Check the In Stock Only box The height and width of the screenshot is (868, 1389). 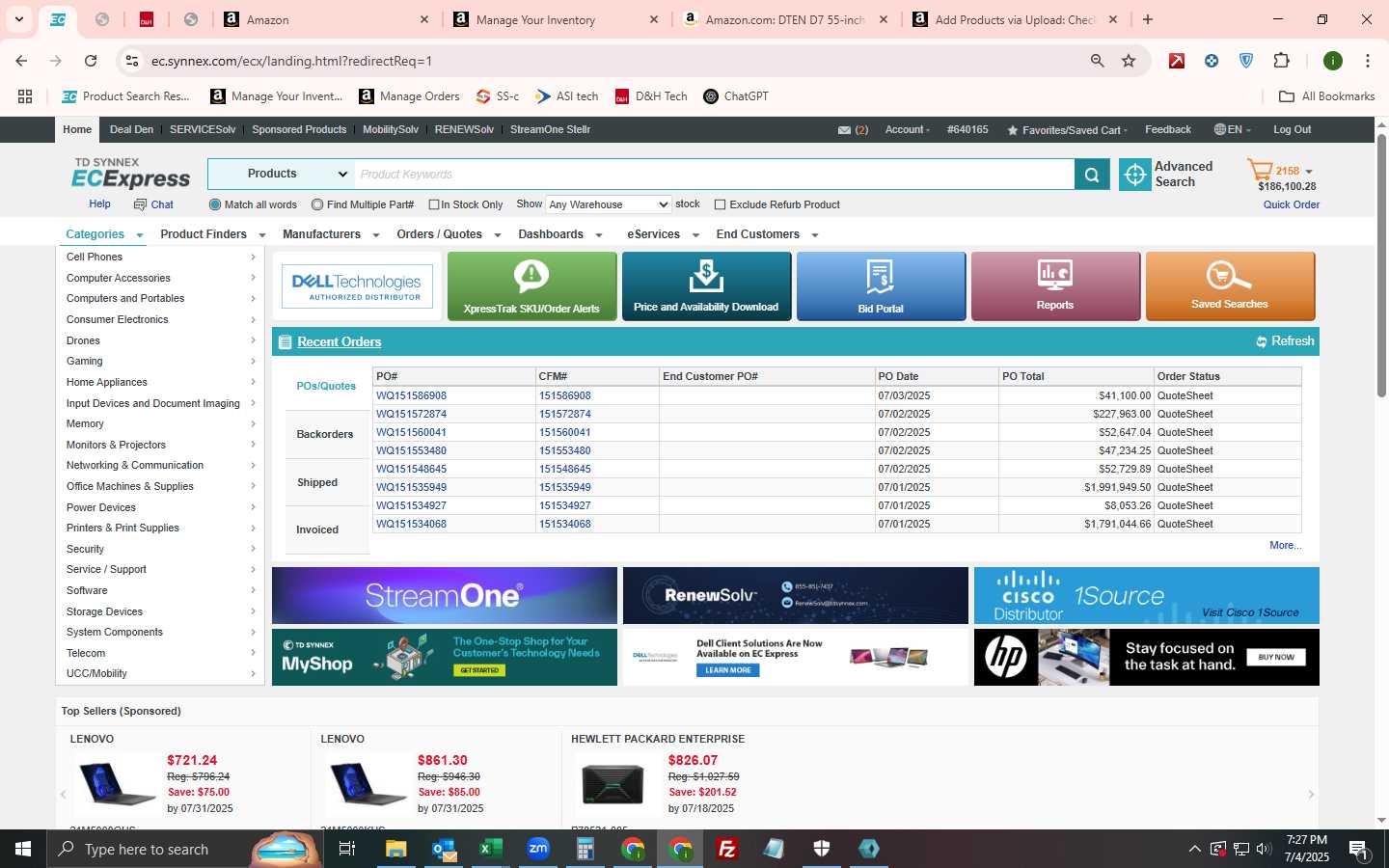tap(434, 204)
